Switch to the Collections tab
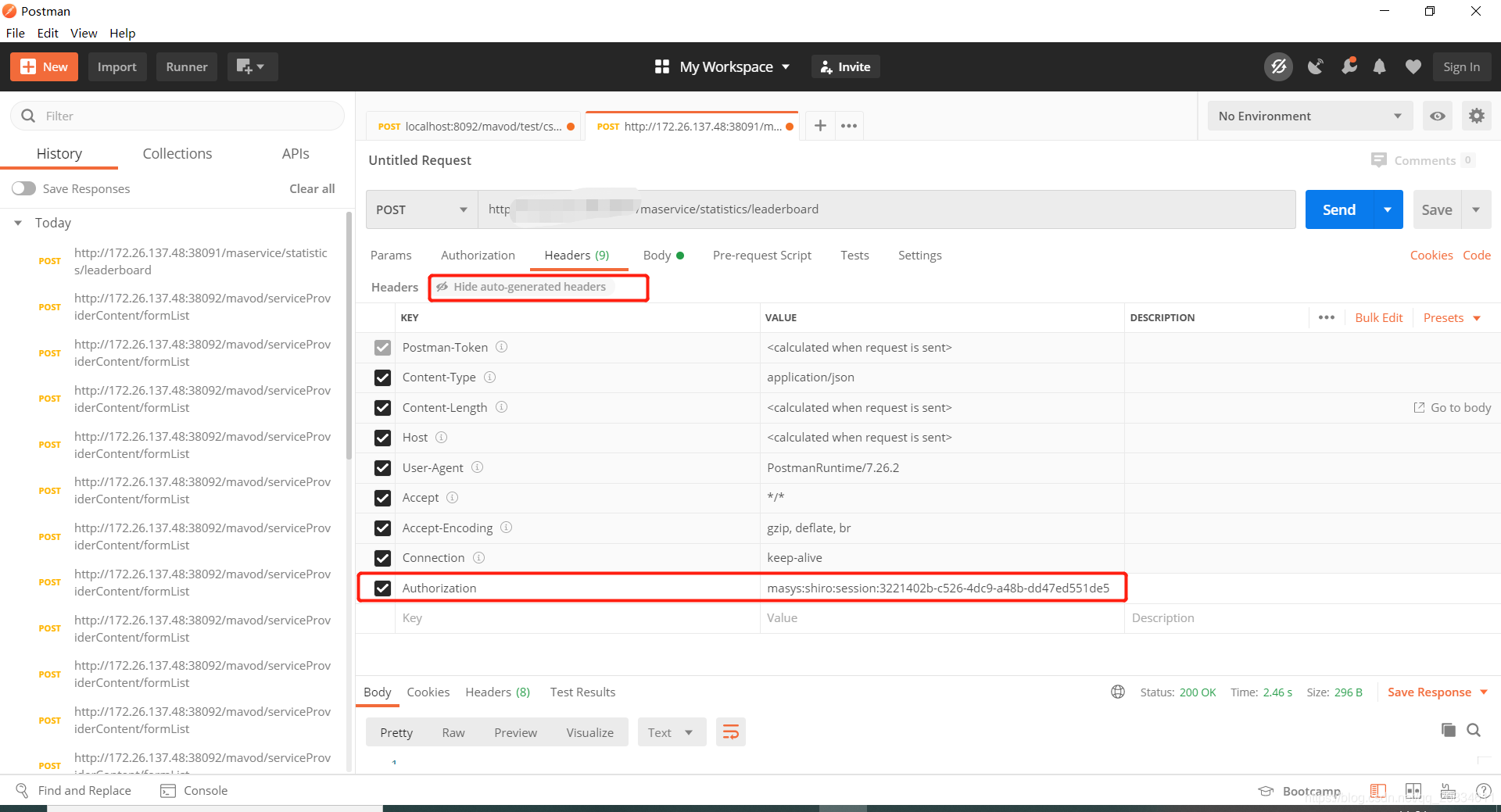The height and width of the screenshot is (812, 1501). pos(177,153)
